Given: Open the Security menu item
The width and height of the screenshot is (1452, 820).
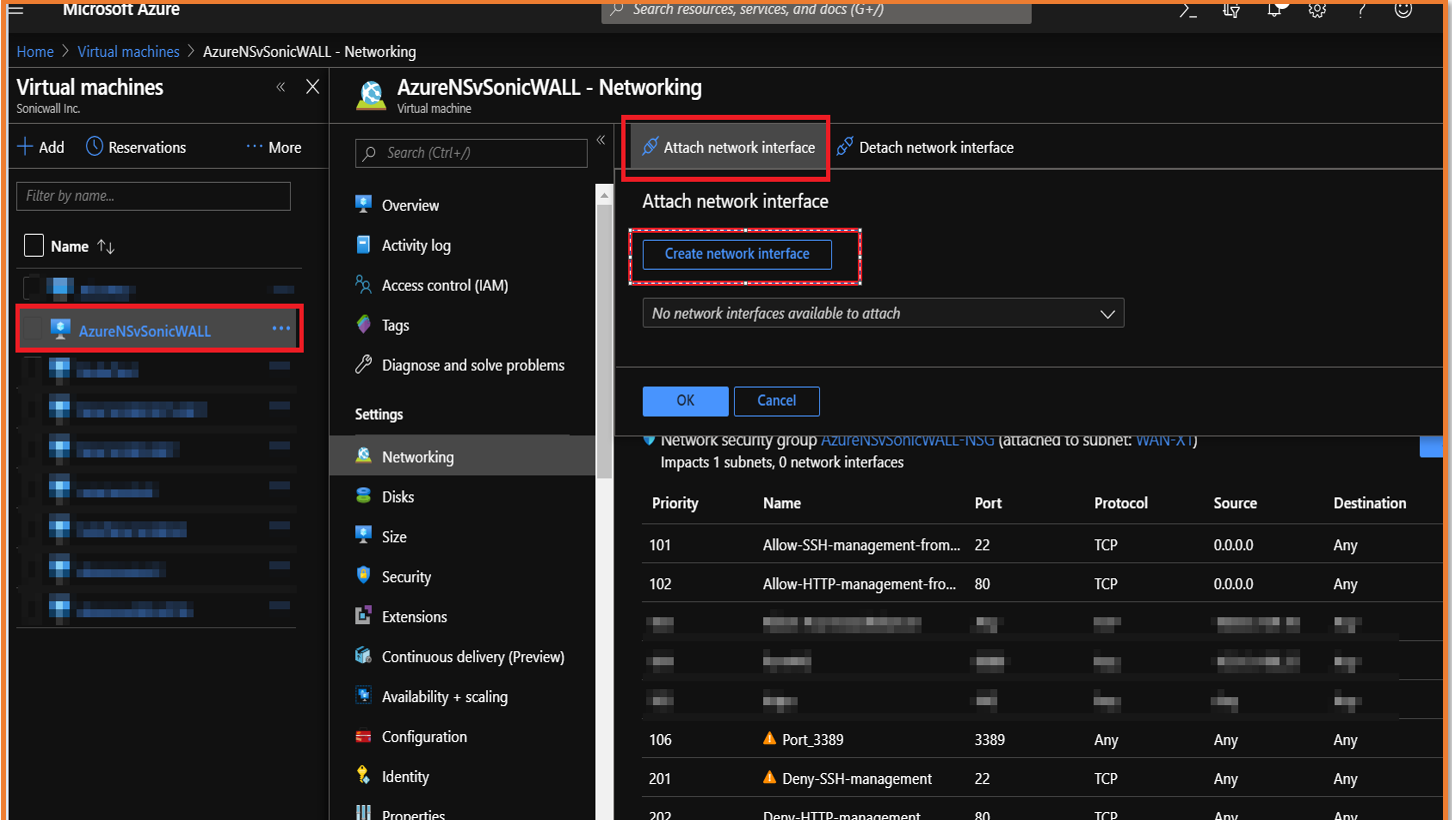Looking at the screenshot, I should pos(406,577).
